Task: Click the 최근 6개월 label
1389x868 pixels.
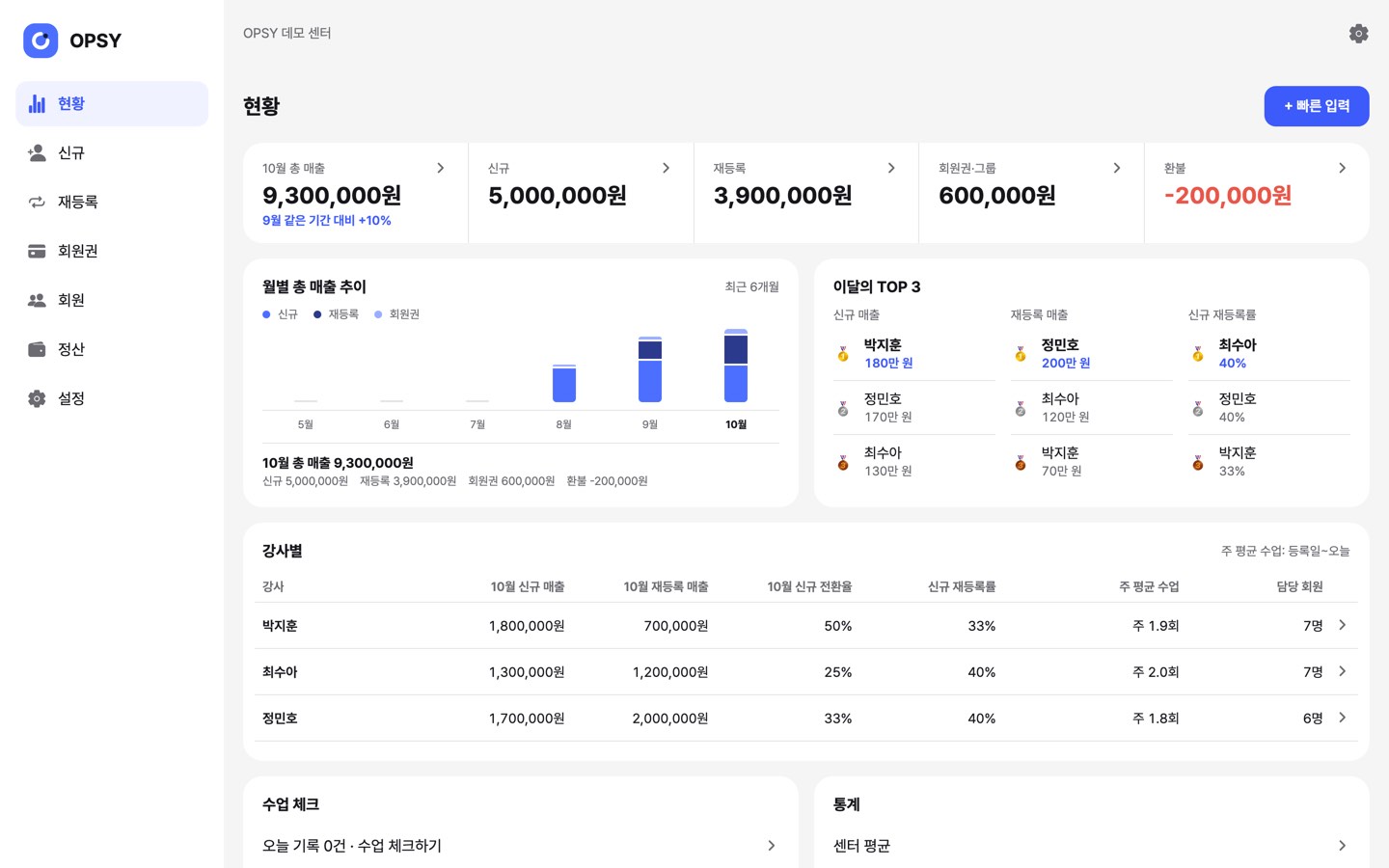Action: point(752,286)
